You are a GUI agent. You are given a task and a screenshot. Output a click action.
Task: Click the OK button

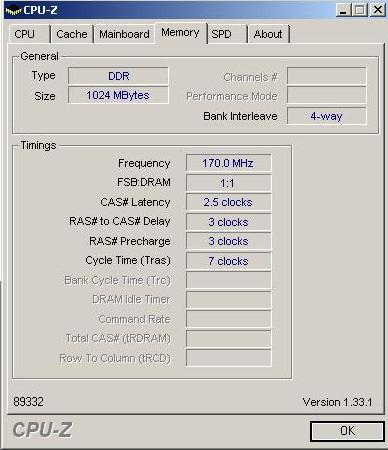click(347, 431)
